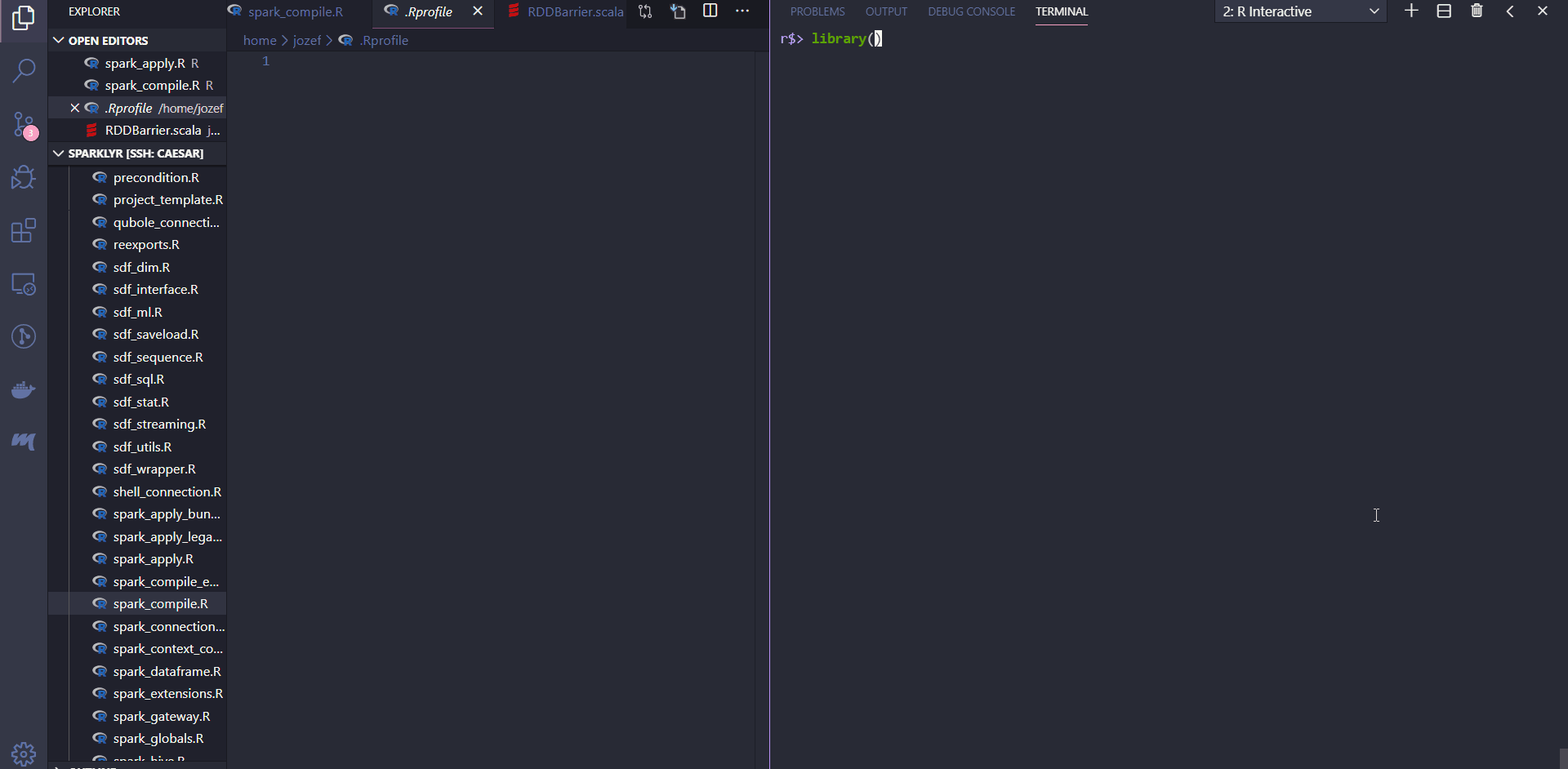Select the Run and Debug icon
Screen dimensions: 1568x769
24,177
